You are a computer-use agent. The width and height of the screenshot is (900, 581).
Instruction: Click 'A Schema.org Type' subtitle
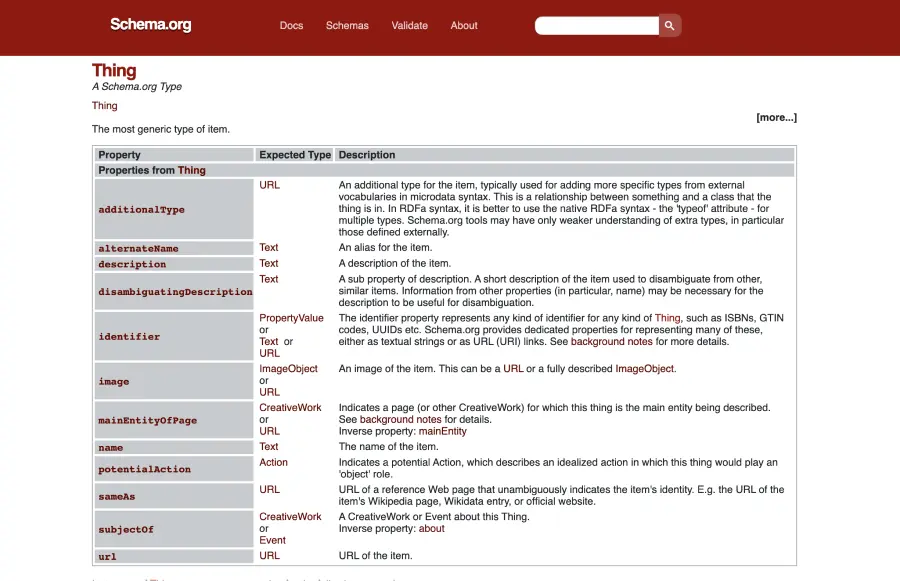[137, 87]
